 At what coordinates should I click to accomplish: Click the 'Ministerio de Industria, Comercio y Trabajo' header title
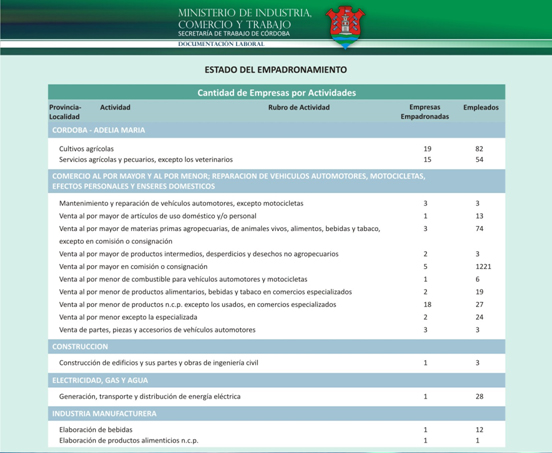point(245,19)
